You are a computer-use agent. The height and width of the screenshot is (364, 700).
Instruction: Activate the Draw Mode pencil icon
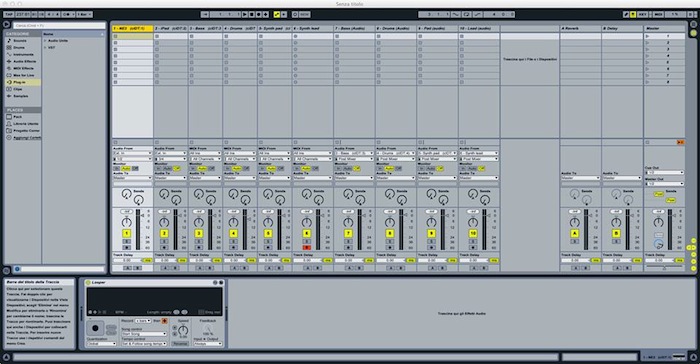click(x=626, y=14)
